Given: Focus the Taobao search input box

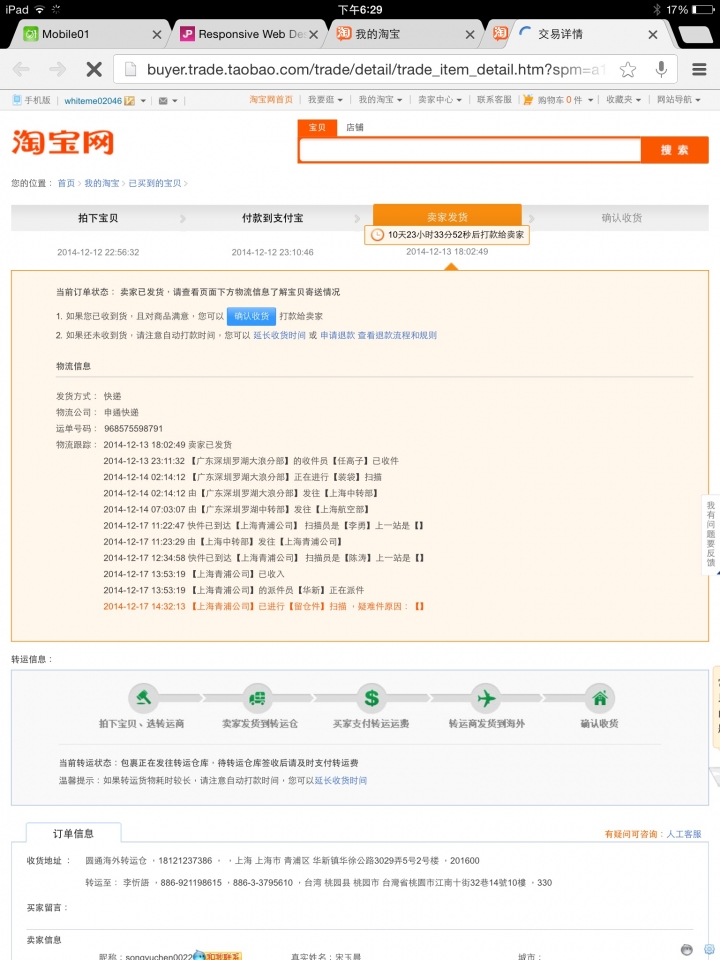Looking at the screenshot, I should 470,150.
